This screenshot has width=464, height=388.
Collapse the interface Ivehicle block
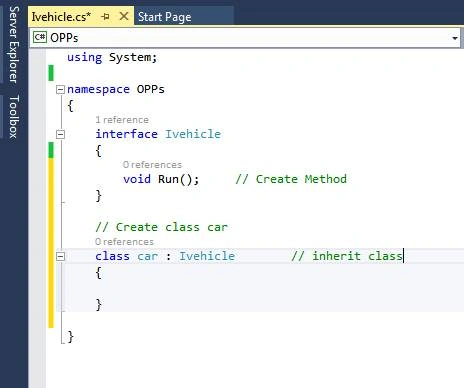click(x=60, y=135)
